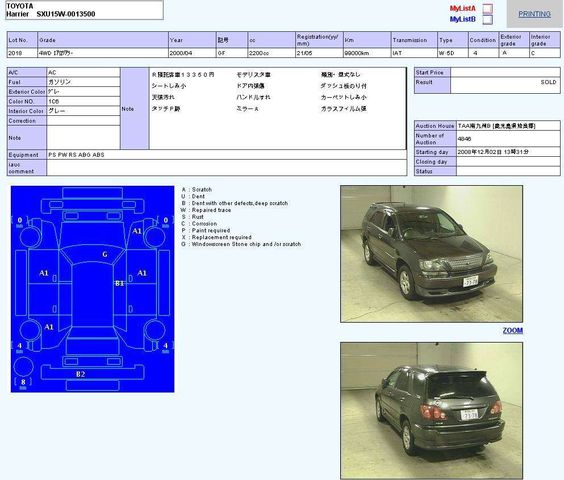Viewport: 564px width, 480px height.
Task: Select the SXU15W-0013500 chassis text
Action: (66, 14)
